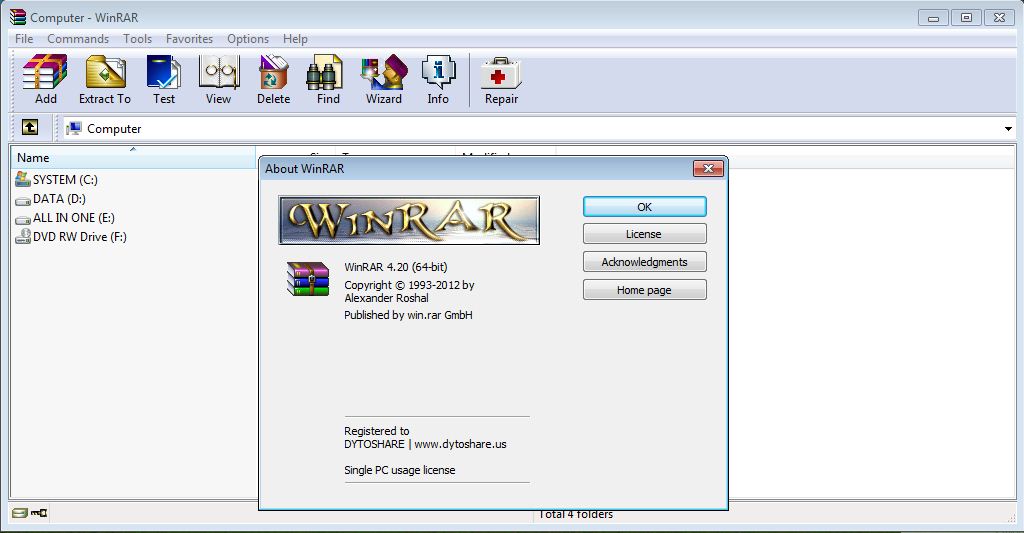This screenshot has height=533, width=1024.
Task: Click 'Published by win.rar GmbH' text
Action: coord(408,315)
